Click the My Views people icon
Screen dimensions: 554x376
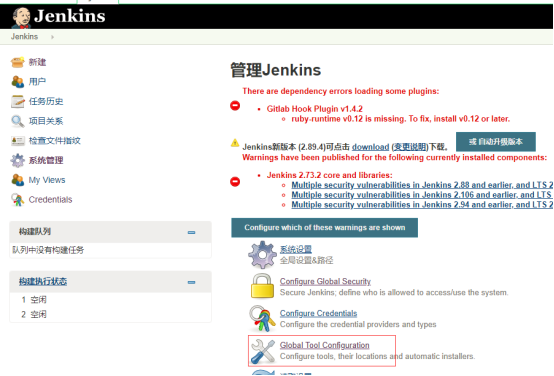[17, 180]
